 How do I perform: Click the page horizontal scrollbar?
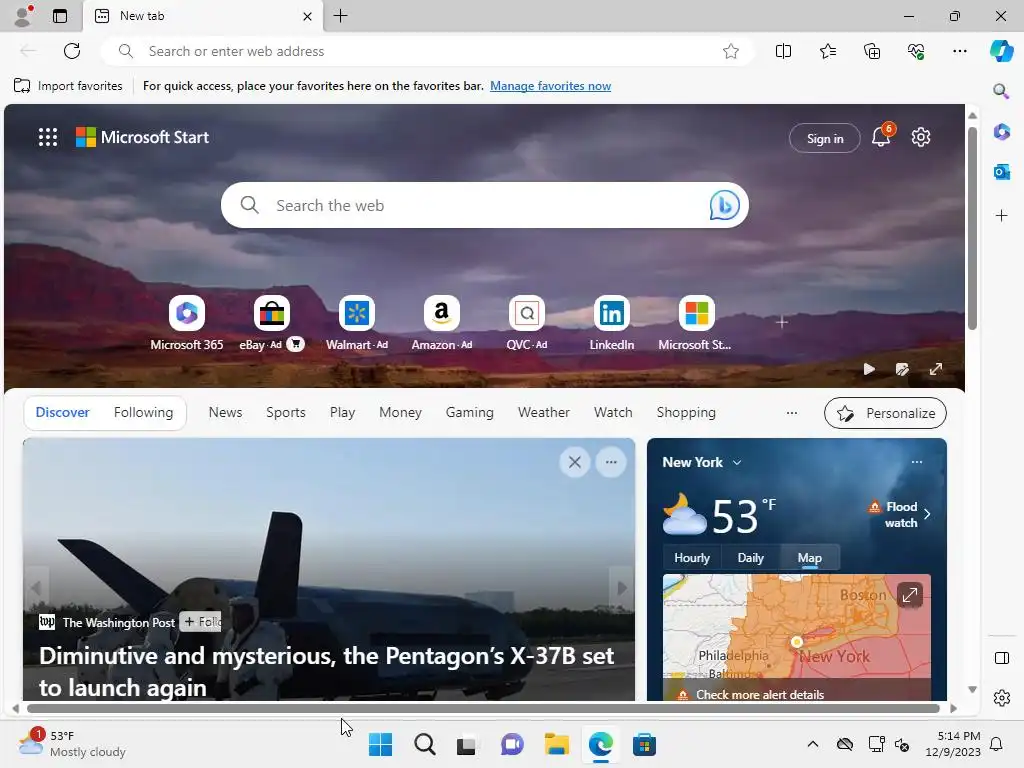(483, 708)
